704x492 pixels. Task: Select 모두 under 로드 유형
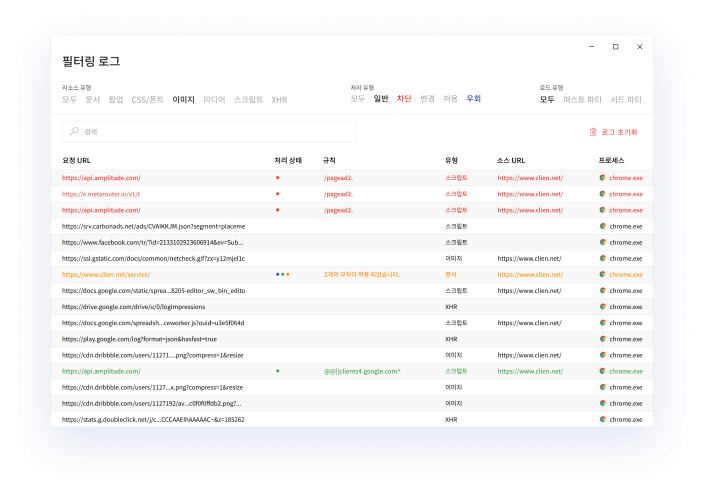pyautogui.click(x=547, y=99)
